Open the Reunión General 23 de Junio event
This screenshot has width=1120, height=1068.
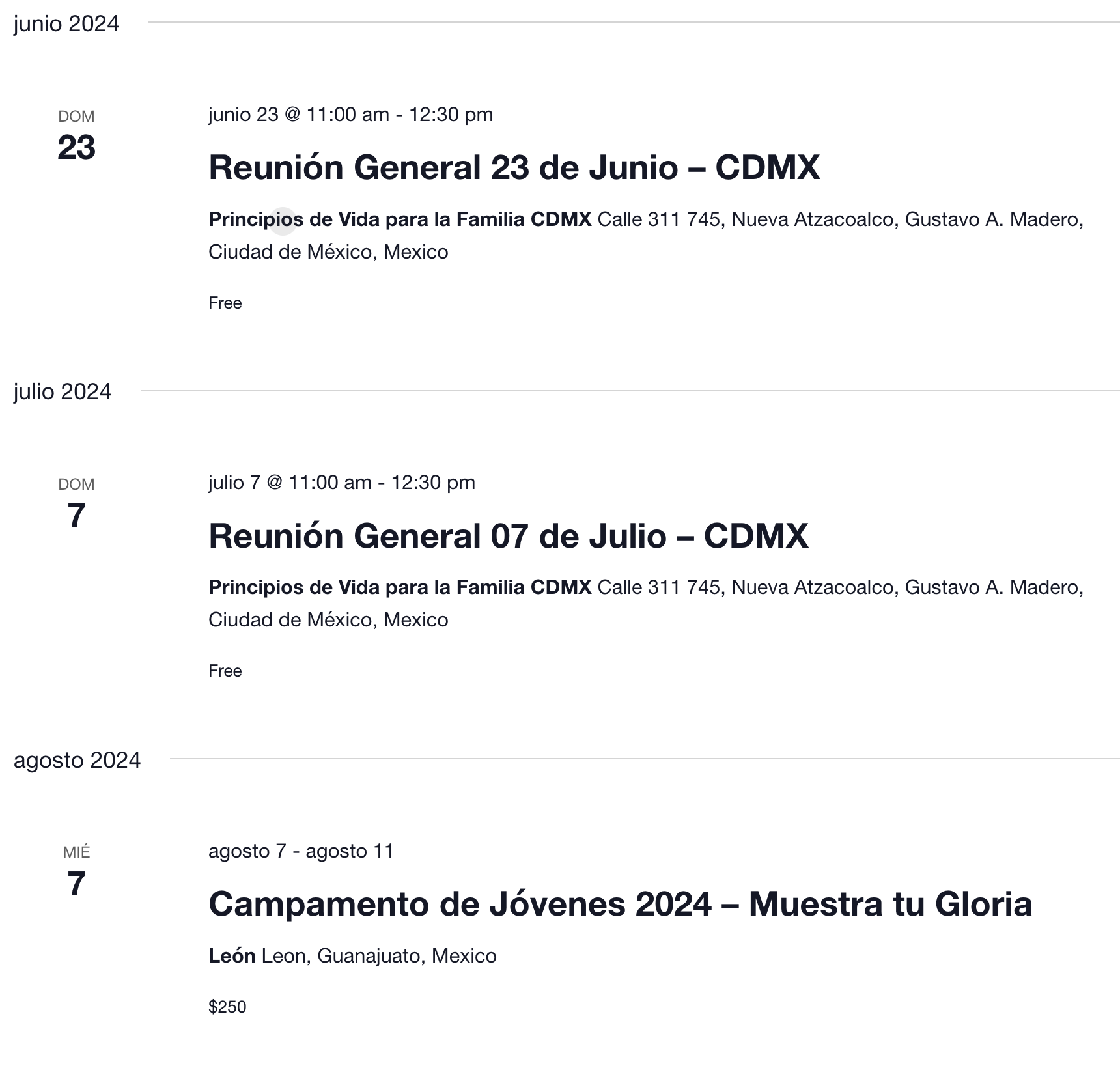(x=514, y=167)
